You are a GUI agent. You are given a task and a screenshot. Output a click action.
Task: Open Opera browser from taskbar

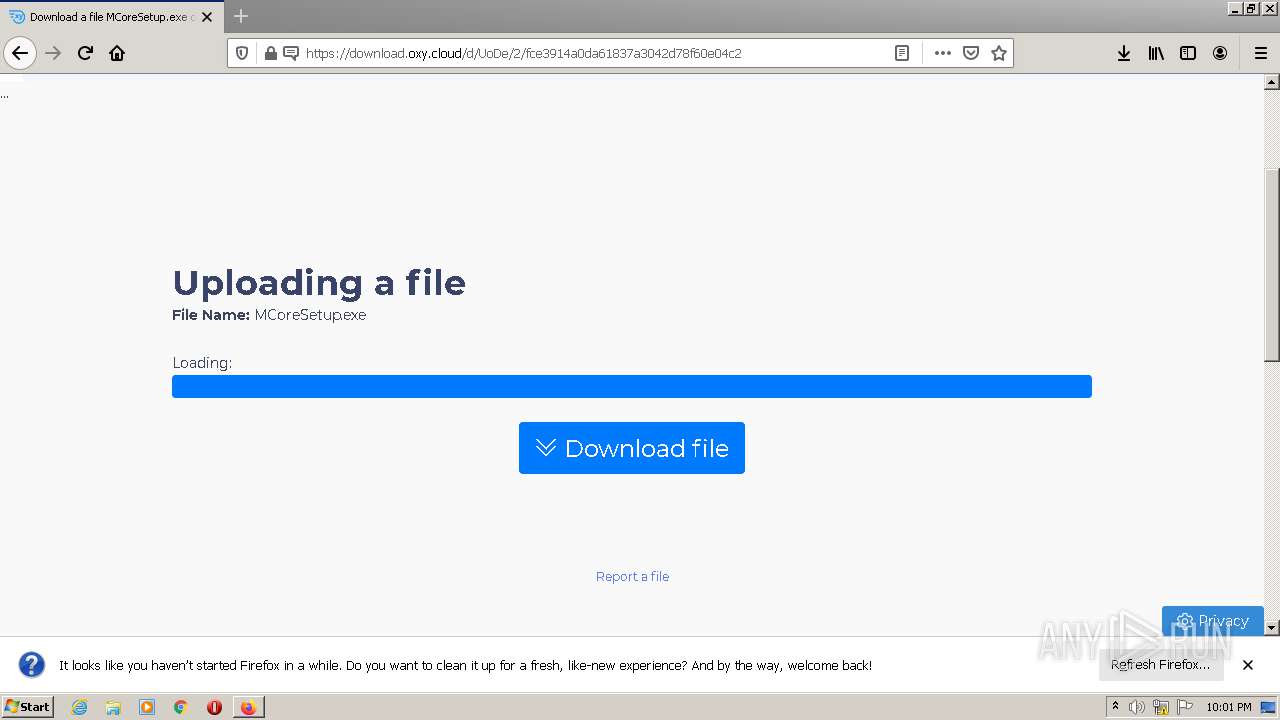214,707
